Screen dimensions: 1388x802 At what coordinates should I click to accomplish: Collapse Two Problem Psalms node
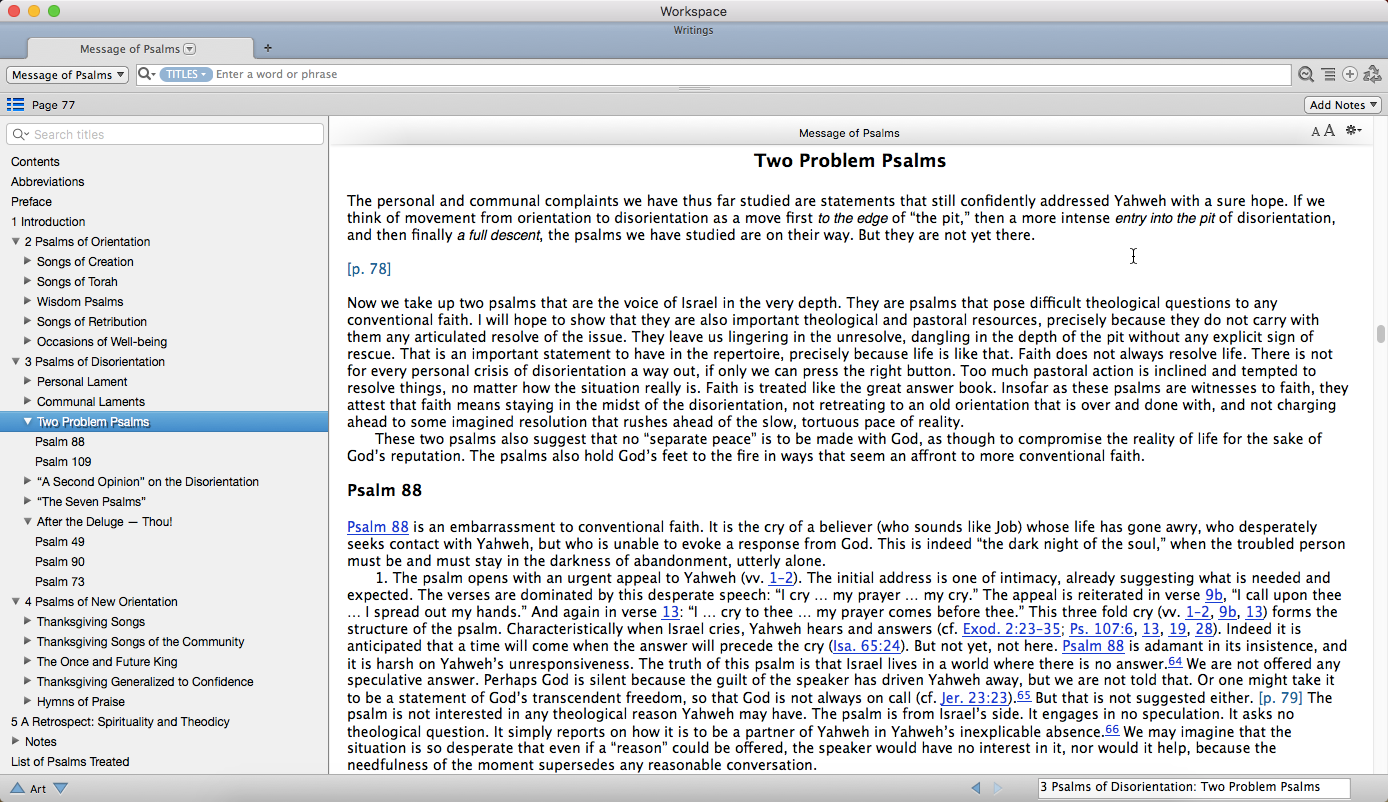point(28,421)
